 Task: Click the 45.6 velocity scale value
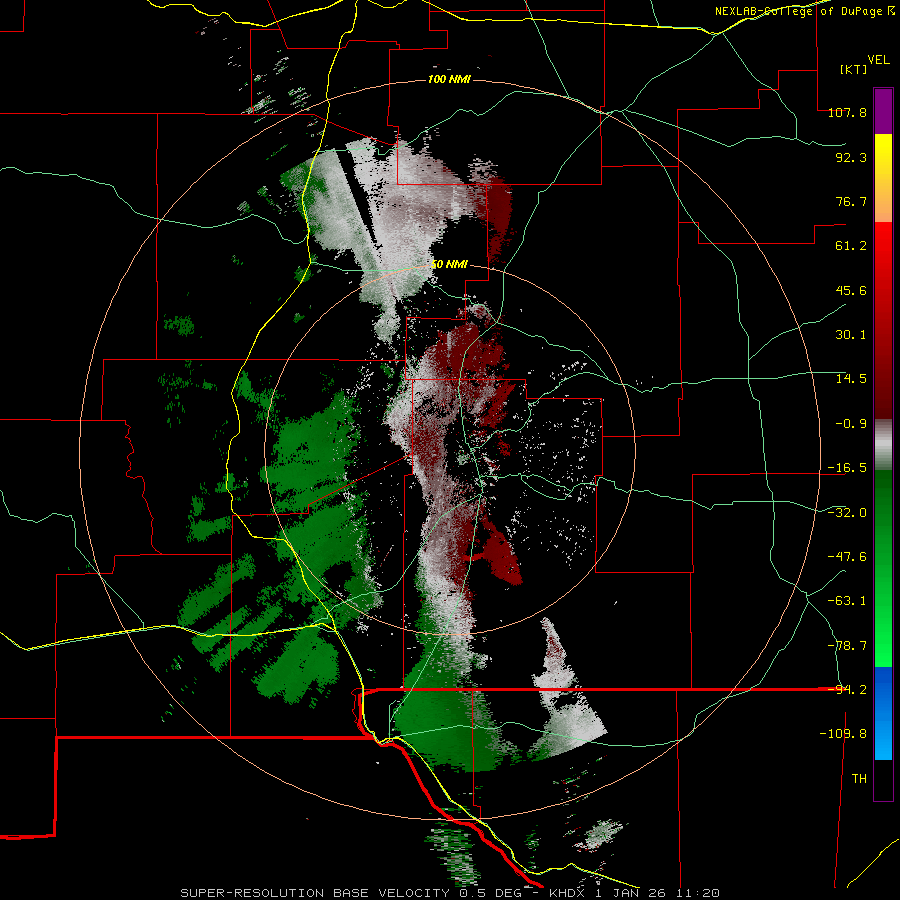point(851,290)
